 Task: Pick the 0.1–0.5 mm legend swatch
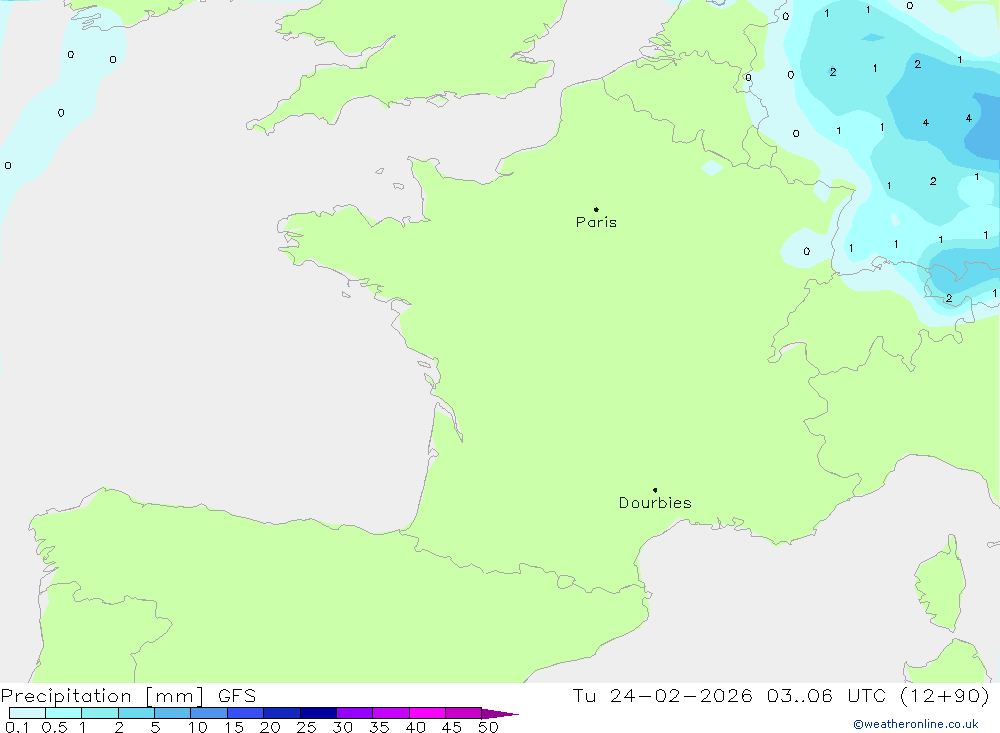27,713
